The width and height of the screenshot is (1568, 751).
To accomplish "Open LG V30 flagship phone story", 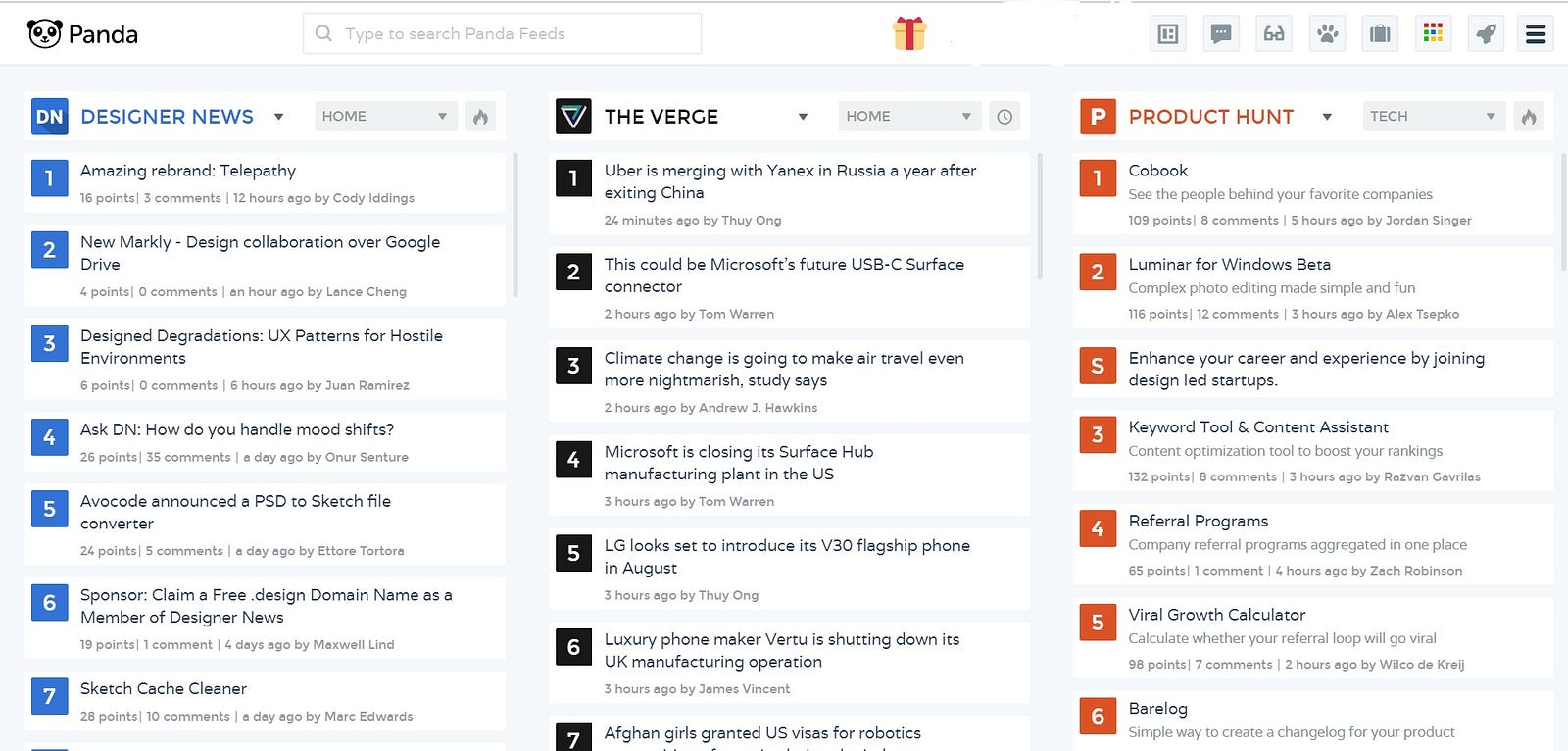I will coord(787,557).
